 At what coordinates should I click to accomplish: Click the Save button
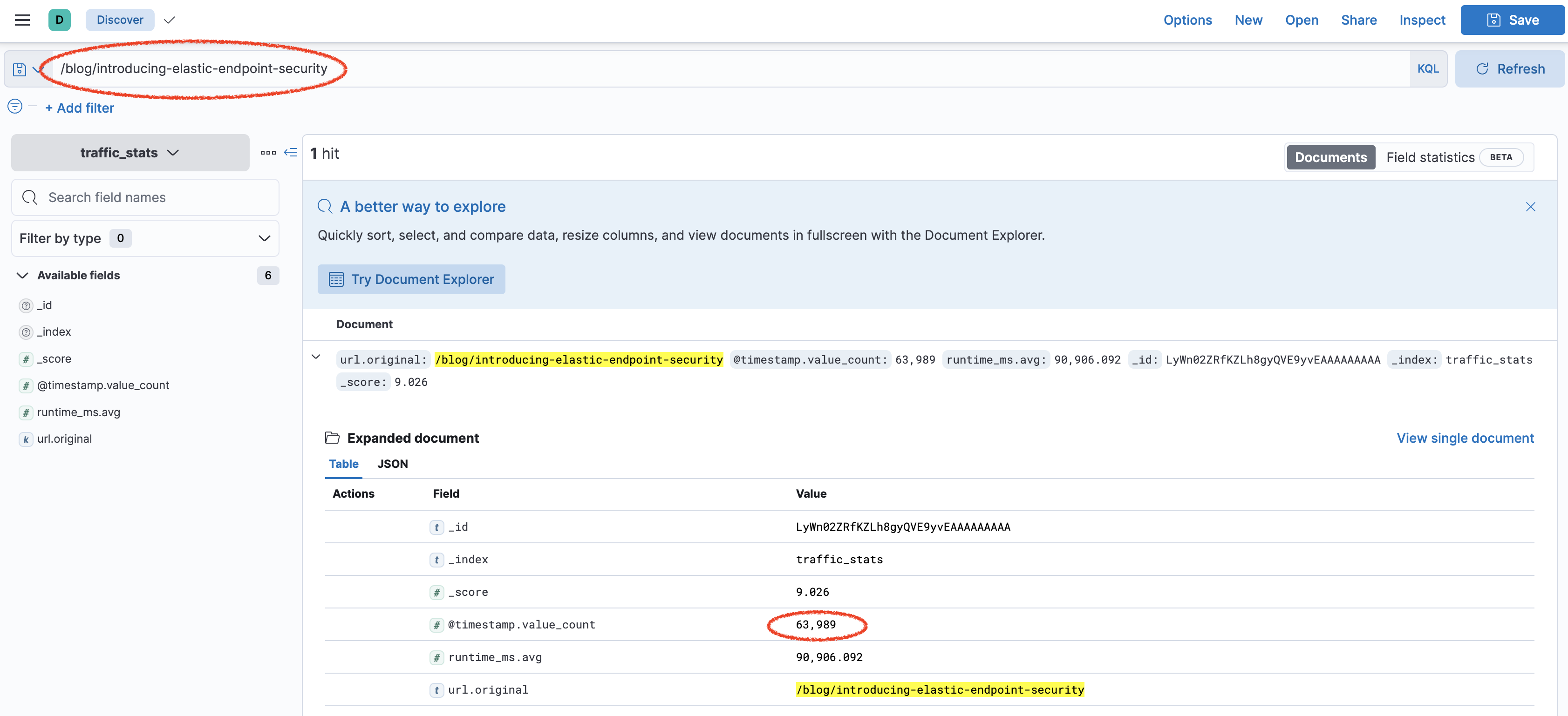point(1512,20)
